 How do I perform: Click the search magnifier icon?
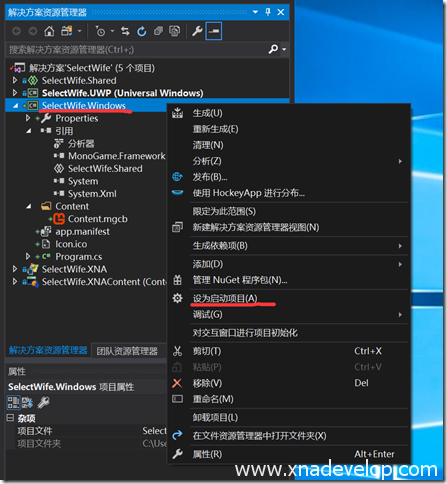(273, 49)
